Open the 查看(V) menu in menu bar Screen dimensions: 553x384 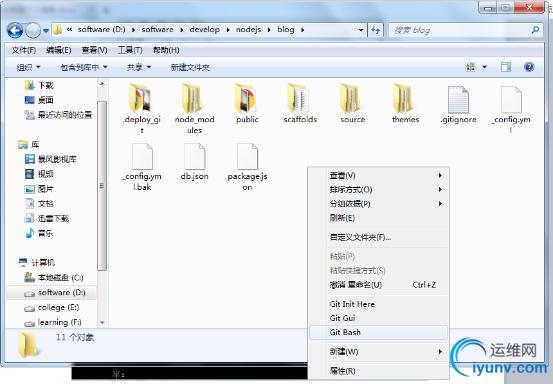click(x=94, y=50)
